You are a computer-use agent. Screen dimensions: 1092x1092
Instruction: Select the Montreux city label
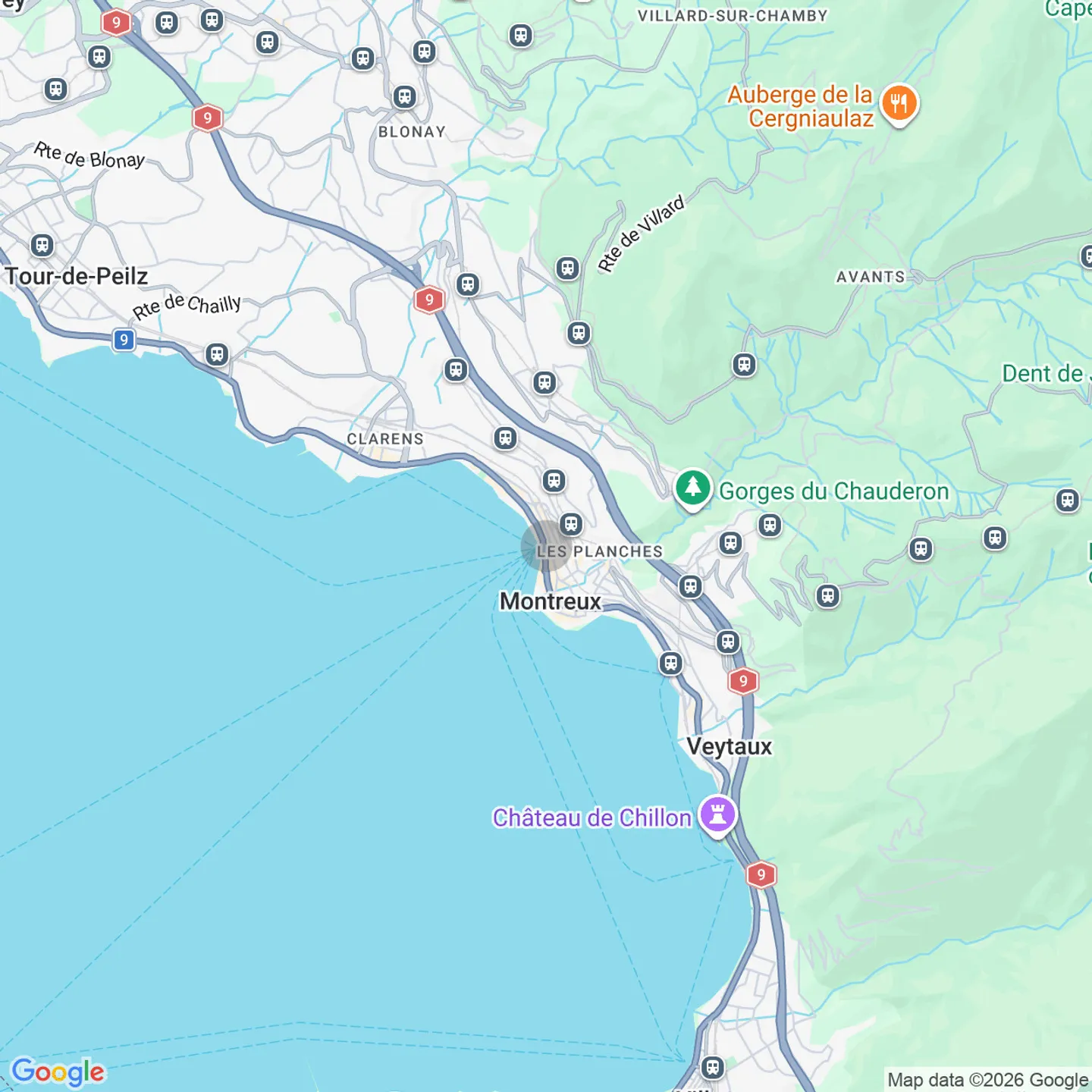point(551,601)
